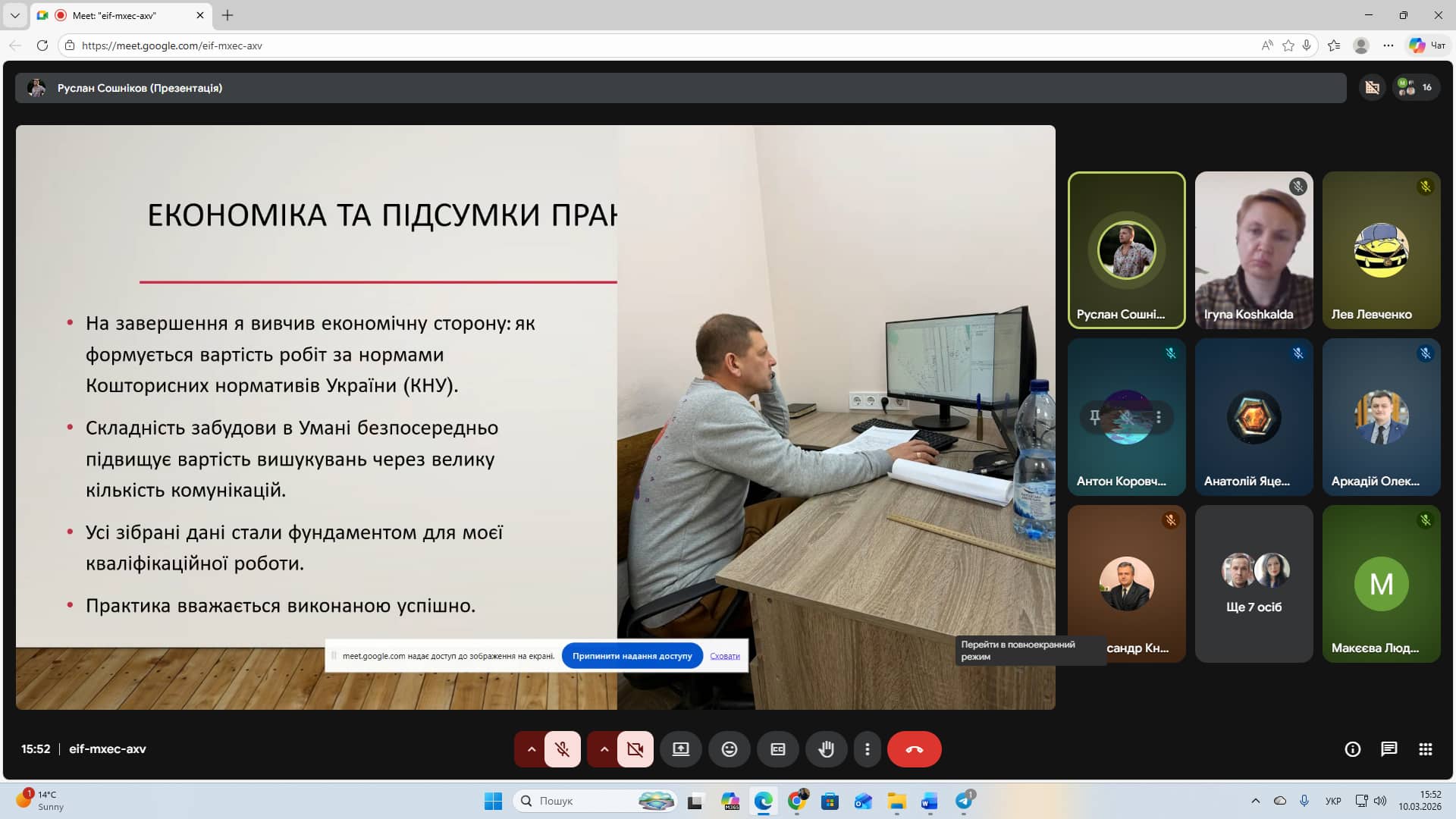Open meeting details info icon
Image resolution: width=1456 pixels, height=819 pixels.
click(1352, 749)
